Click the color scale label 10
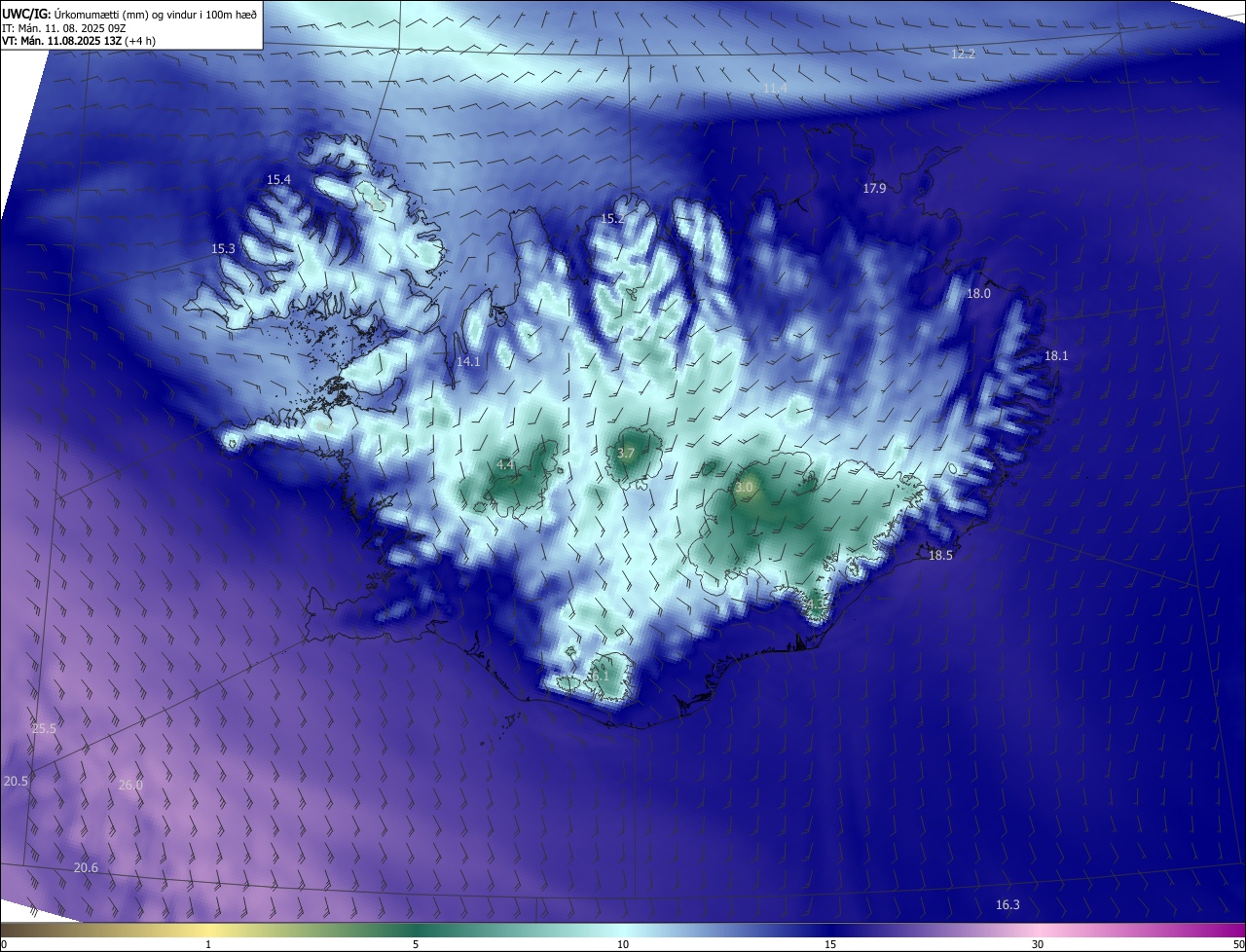The height and width of the screenshot is (952, 1246). [623, 944]
